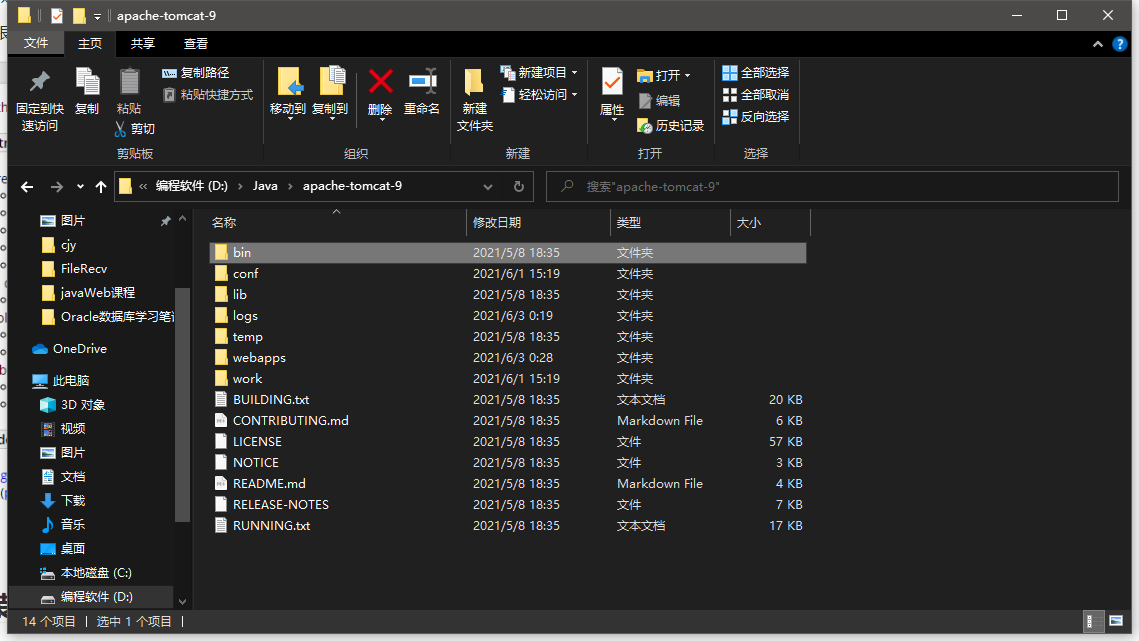Click the Up one level arrow

click(101, 187)
